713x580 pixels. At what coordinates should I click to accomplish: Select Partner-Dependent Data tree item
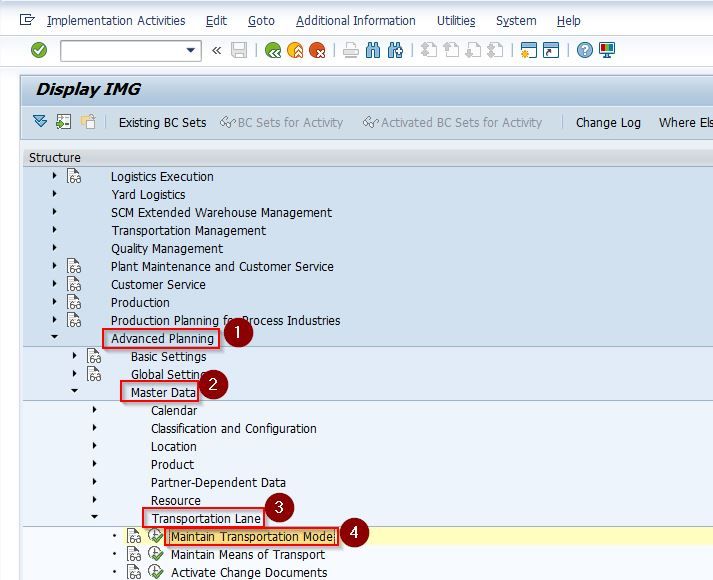click(218, 483)
